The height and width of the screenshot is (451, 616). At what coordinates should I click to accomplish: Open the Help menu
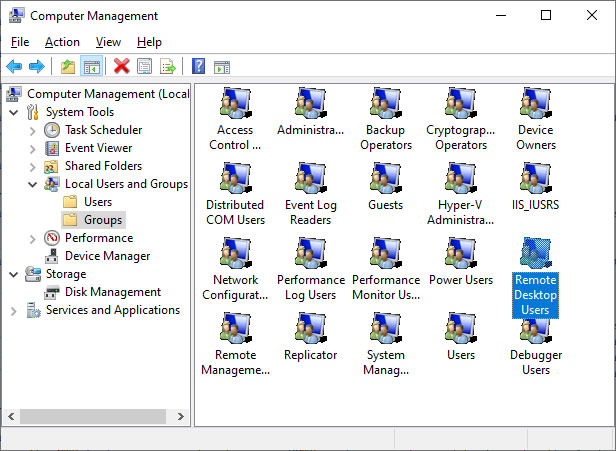pyautogui.click(x=149, y=42)
